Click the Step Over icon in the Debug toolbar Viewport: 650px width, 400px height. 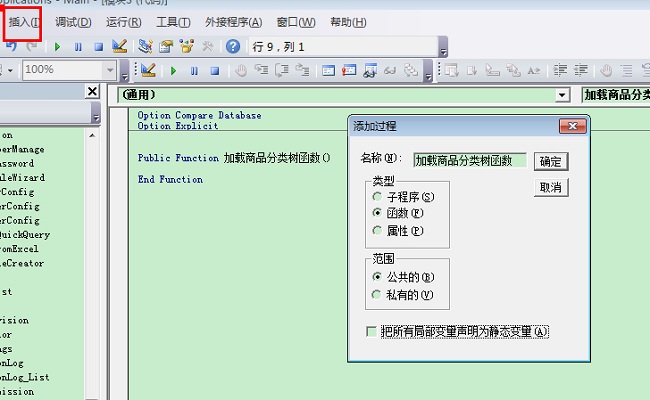point(282,70)
